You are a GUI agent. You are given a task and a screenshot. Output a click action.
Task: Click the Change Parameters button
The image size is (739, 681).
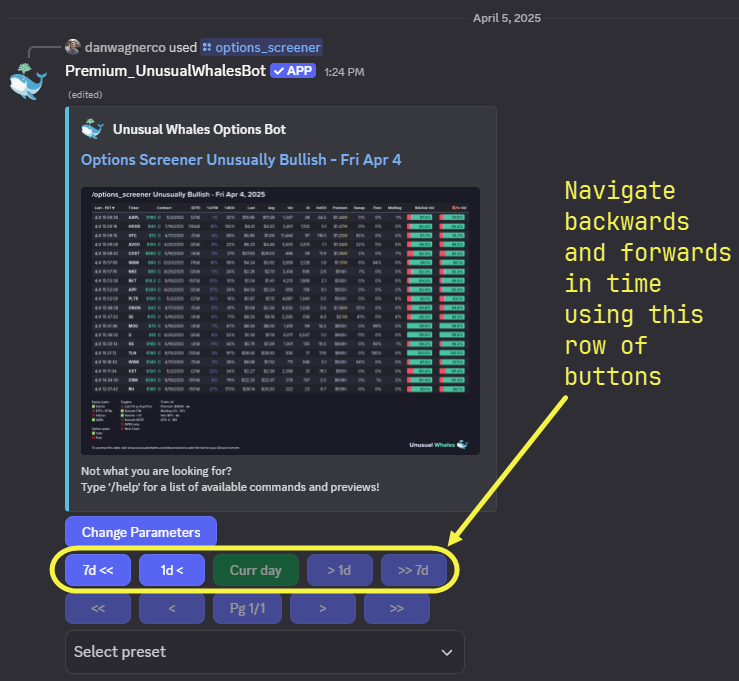[141, 532]
